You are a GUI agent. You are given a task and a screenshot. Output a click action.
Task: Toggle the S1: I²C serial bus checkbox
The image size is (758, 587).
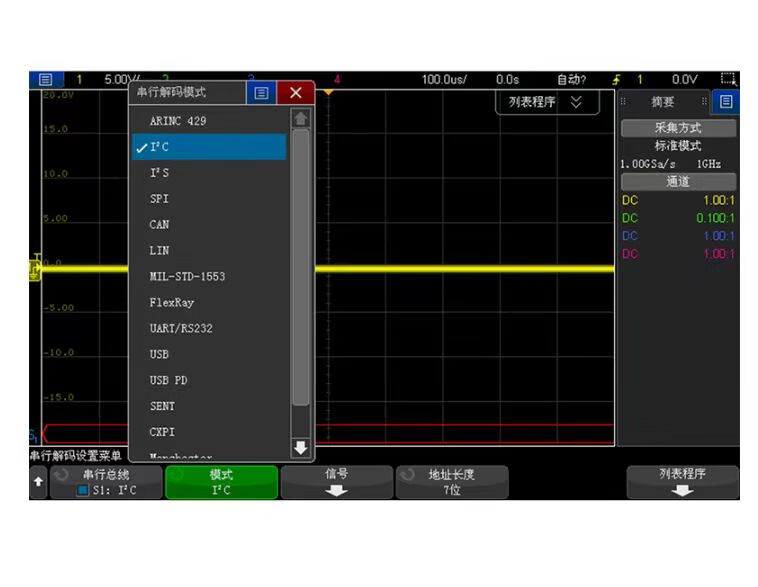coord(84,490)
